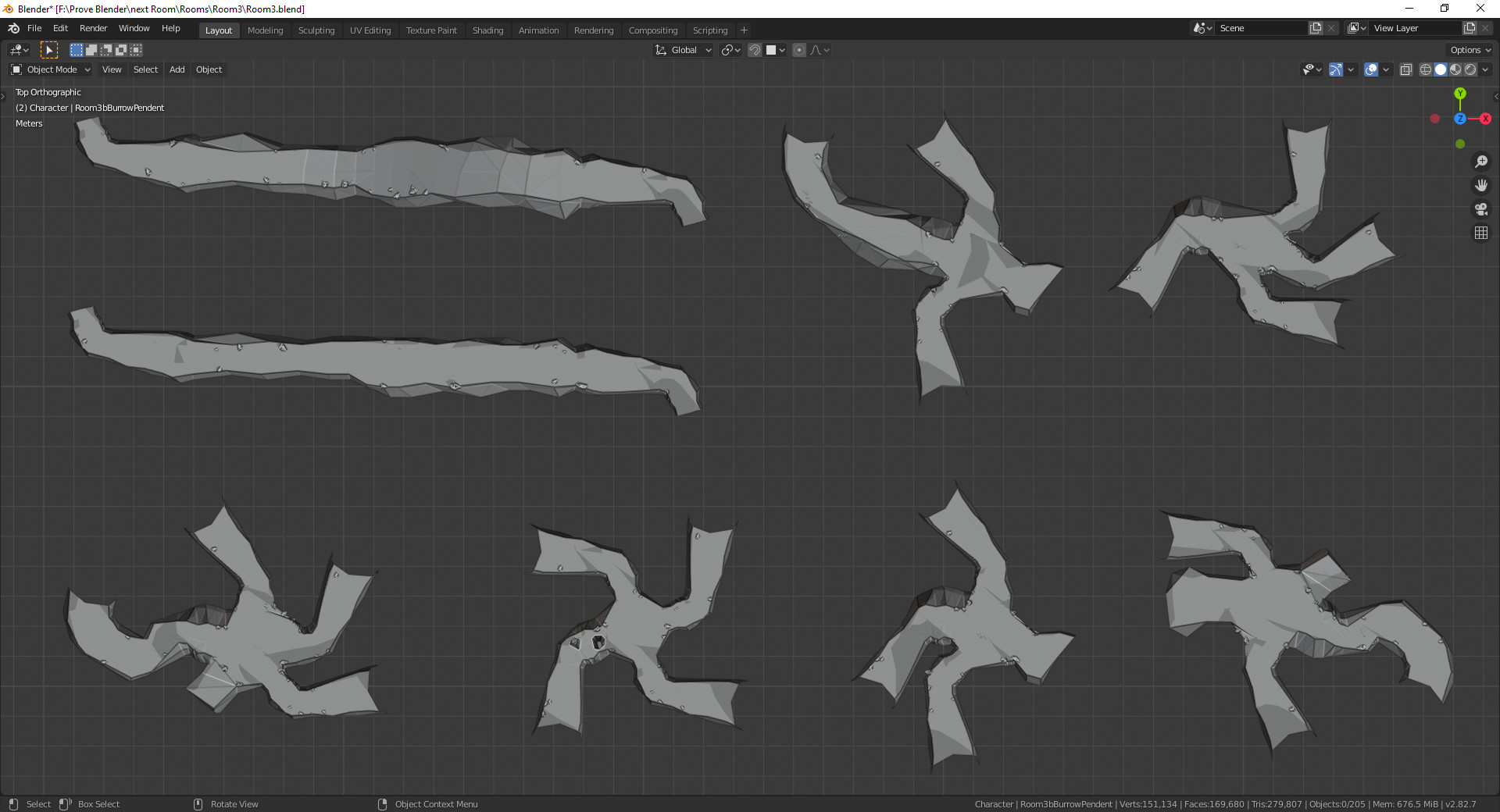
Task: Add a new View Layer icon
Action: click(1470, 28)
